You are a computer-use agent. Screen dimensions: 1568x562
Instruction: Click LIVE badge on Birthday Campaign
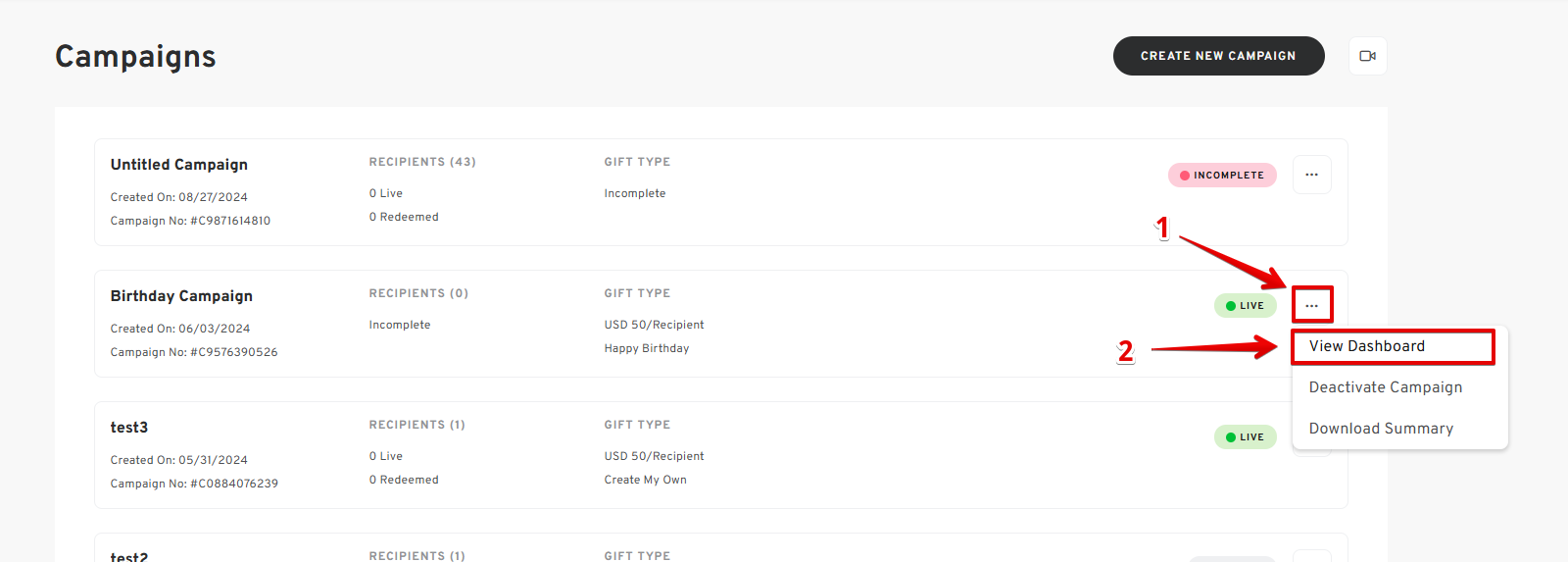point(1245,305)
